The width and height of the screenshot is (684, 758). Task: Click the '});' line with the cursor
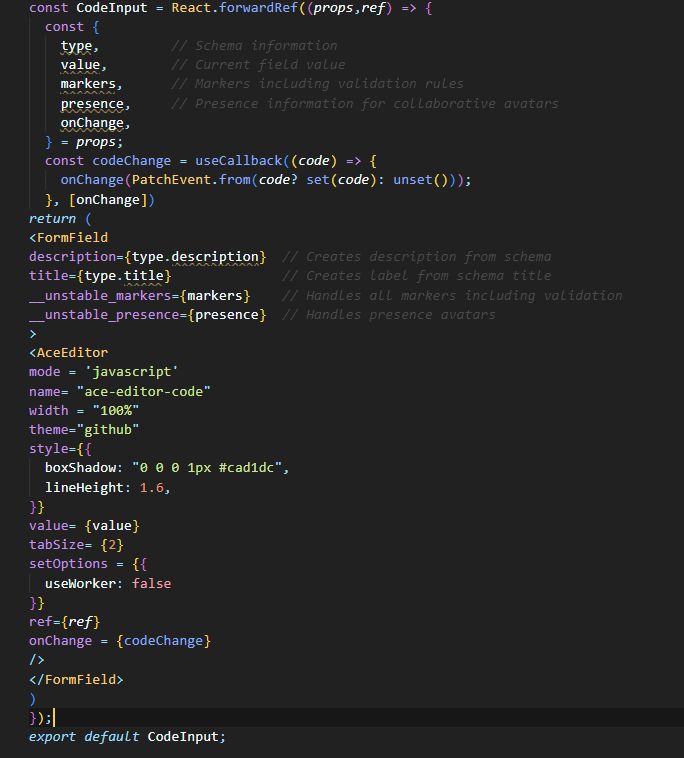(x=41, y=718)
